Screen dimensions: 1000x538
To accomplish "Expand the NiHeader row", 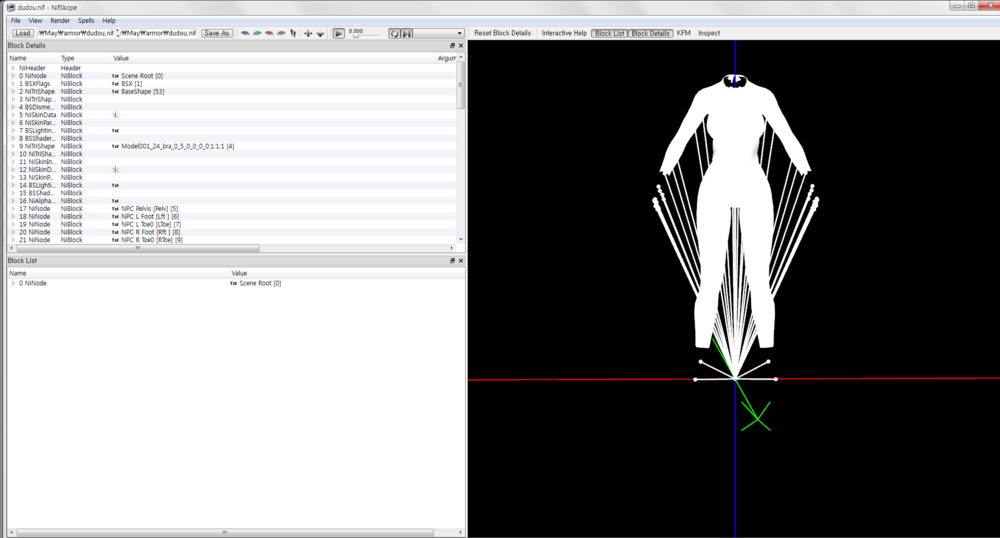I will tap(13, 68).
